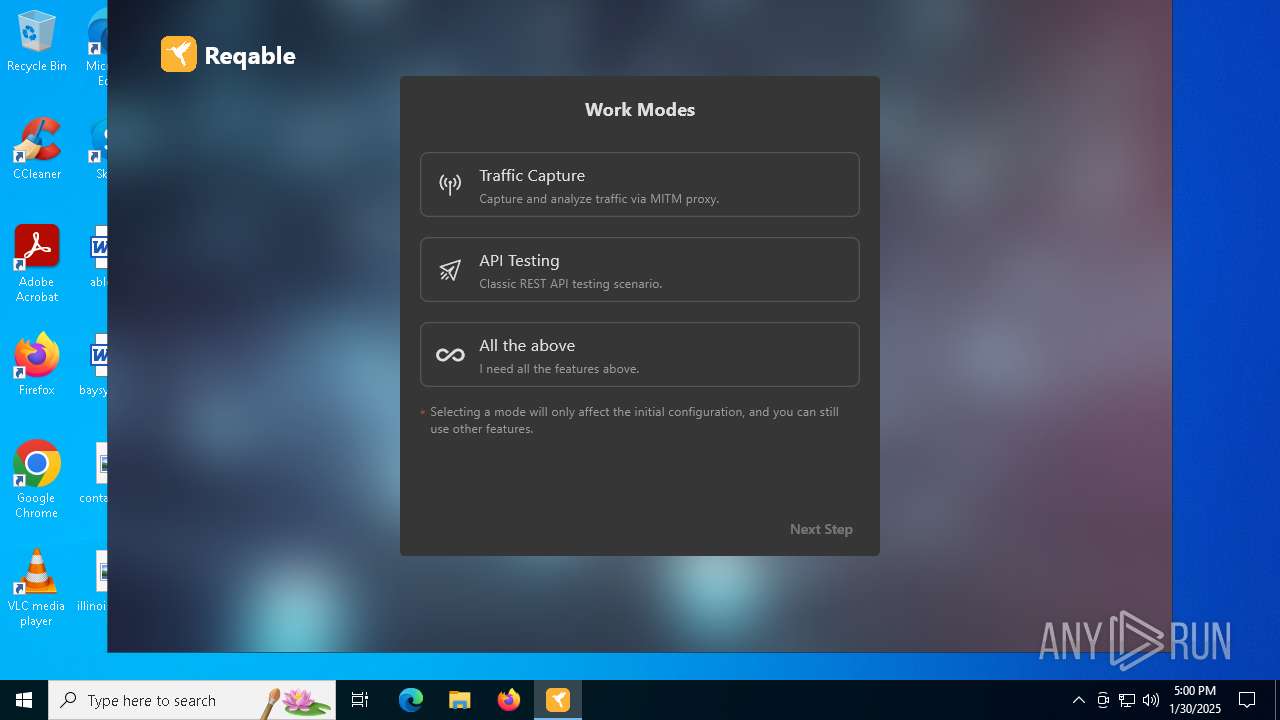The image size is (1280, 720).
Task: Open Firefox from the taskbar
Action: coord(509,700)
